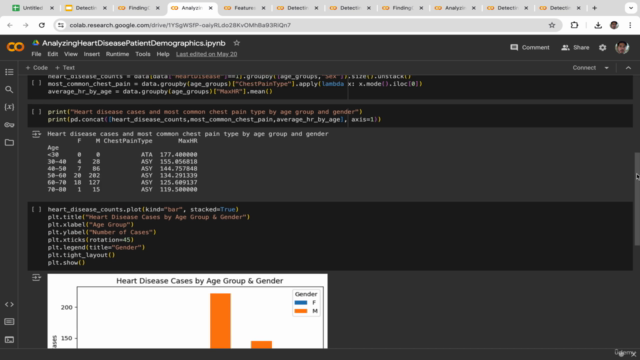The image size is (640, 360).
Task: Click the plt.show() code line
Action: tap(67, 263)
